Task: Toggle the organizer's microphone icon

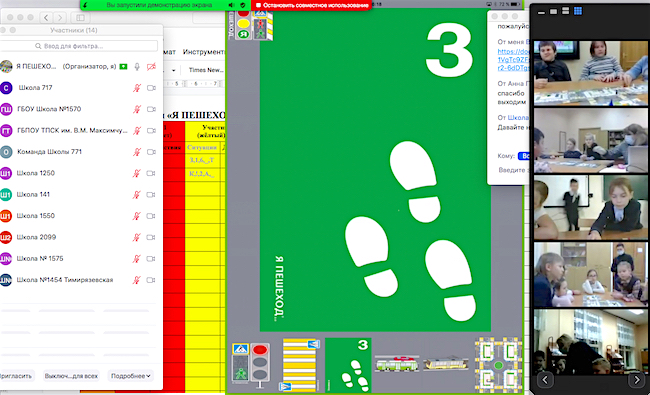Action: [137, 67]
